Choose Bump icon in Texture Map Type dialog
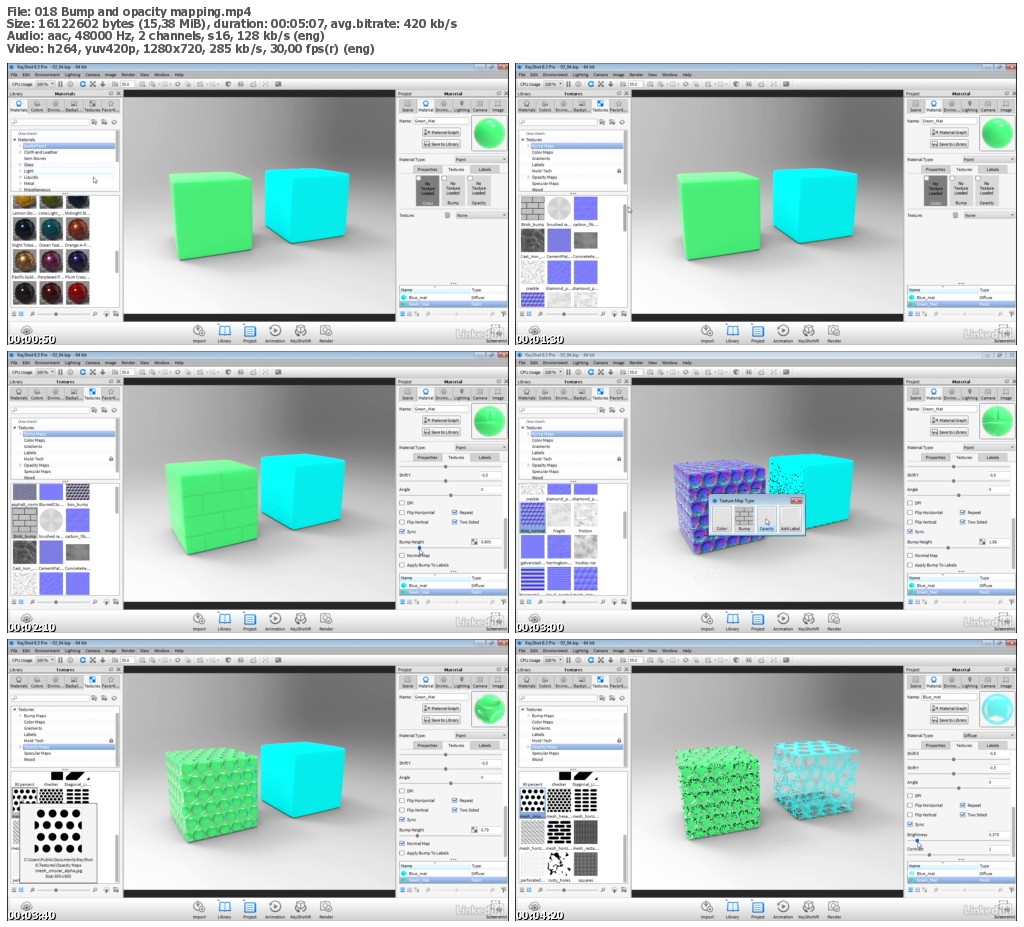1024x927 pixels. coord(744,520)
